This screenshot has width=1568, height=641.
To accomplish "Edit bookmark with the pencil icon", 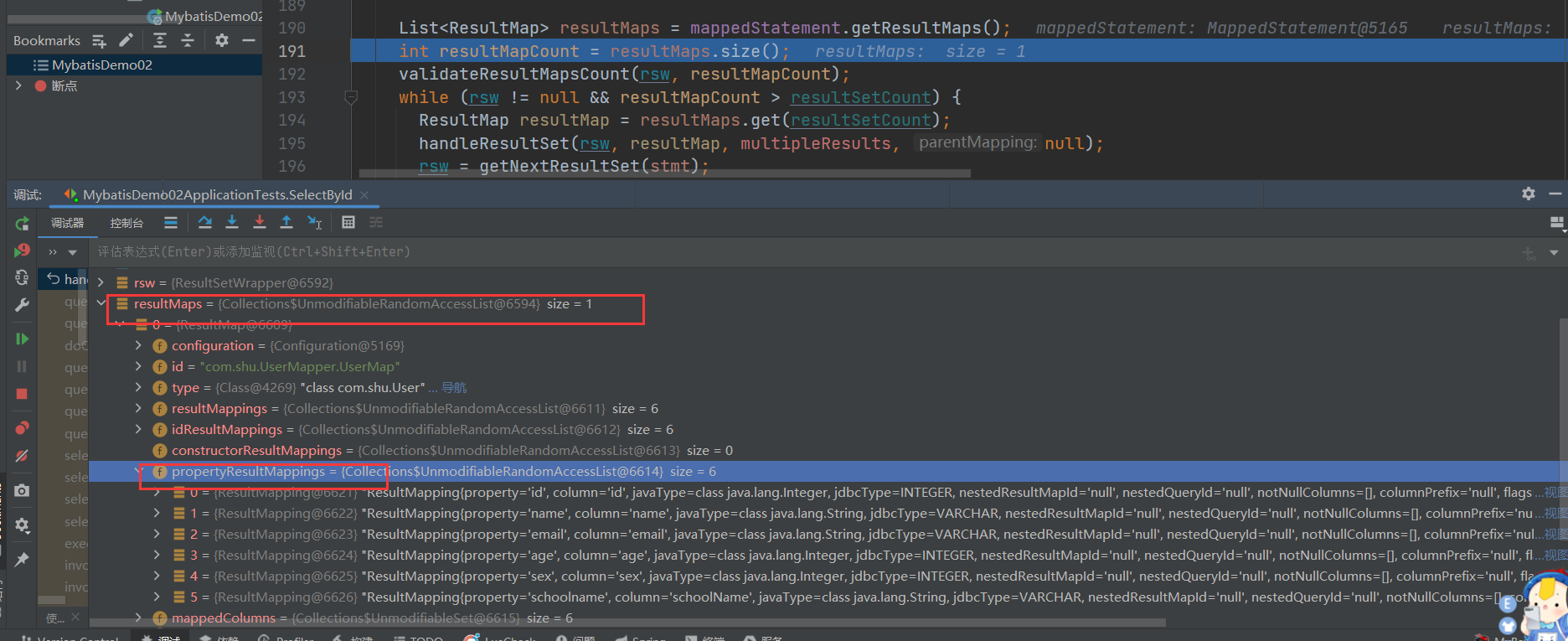I will [126, 40].
